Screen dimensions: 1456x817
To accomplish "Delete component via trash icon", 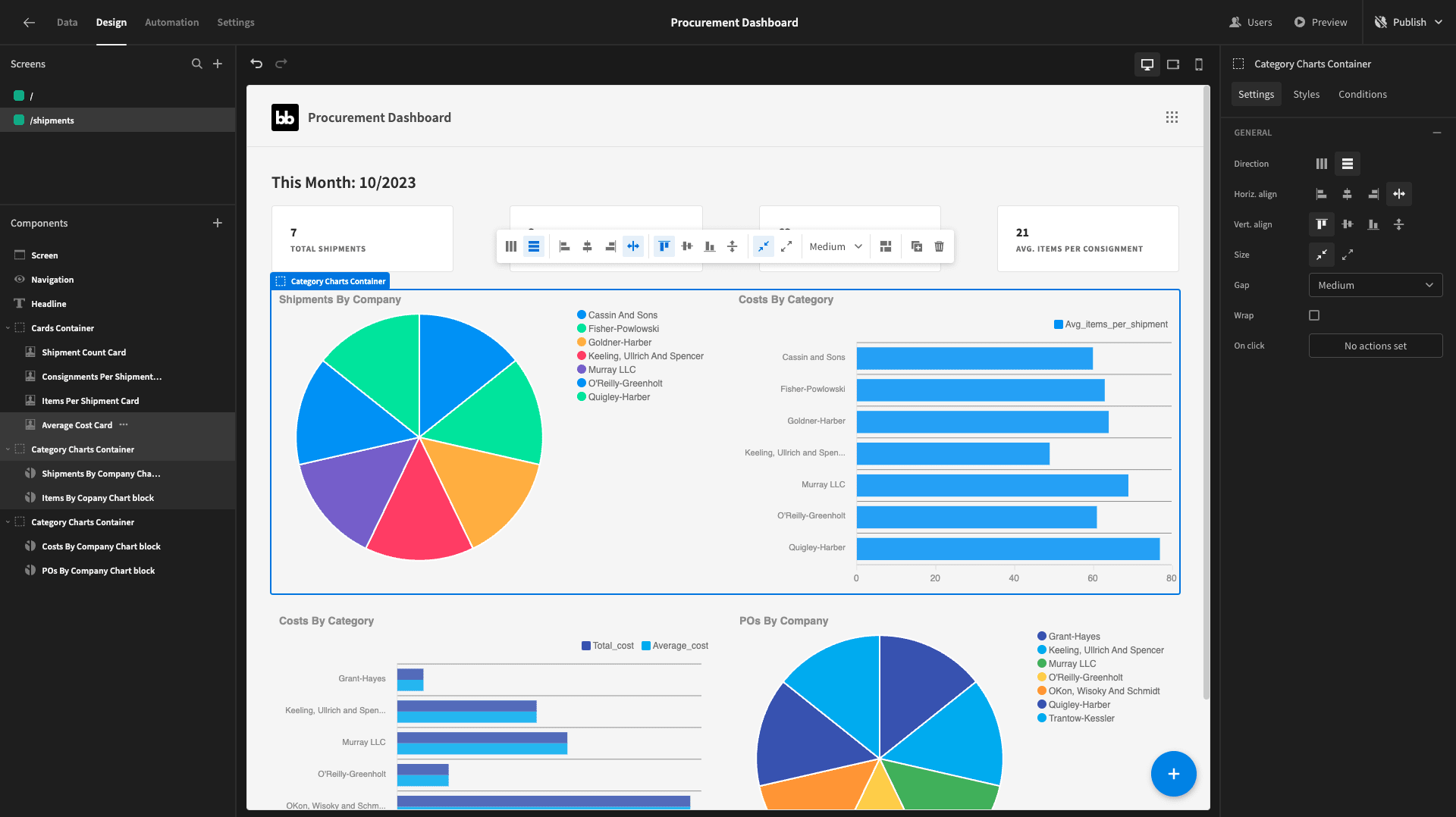I will [x=940, y=246].
